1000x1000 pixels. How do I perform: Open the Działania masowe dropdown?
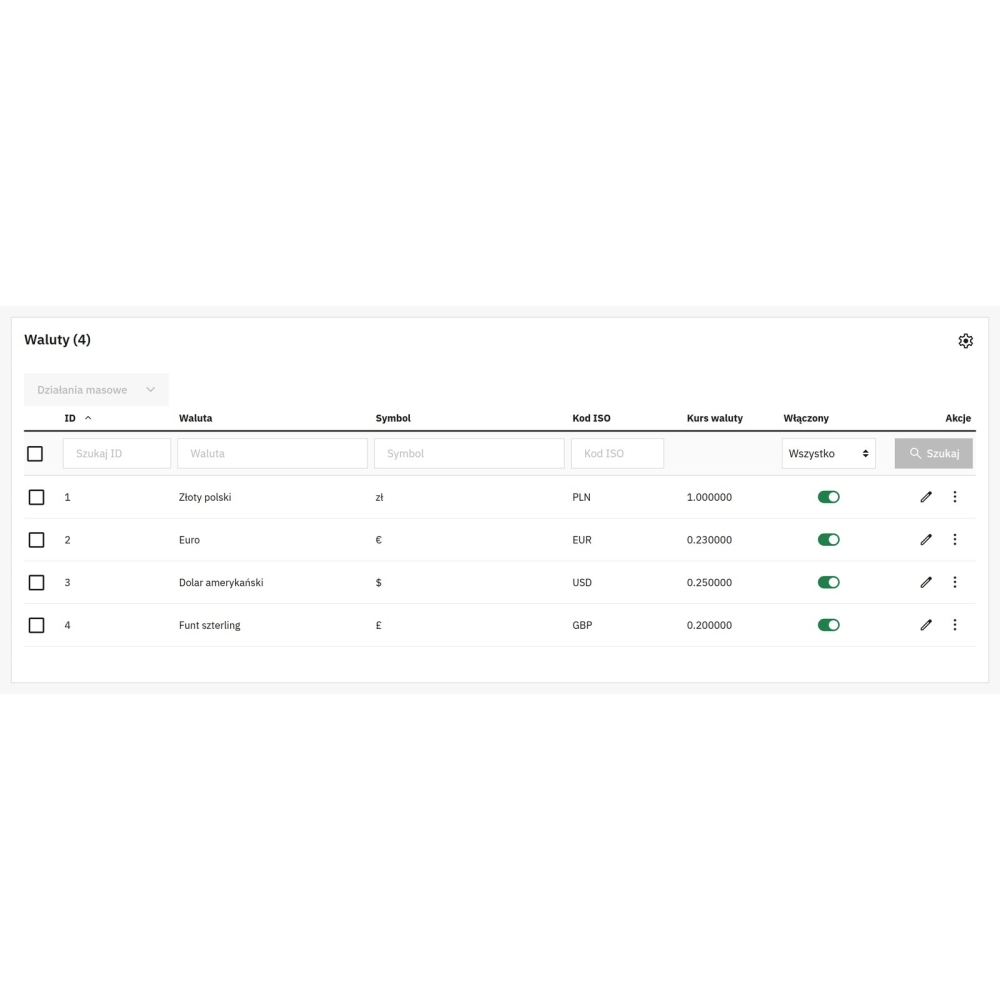96,390
